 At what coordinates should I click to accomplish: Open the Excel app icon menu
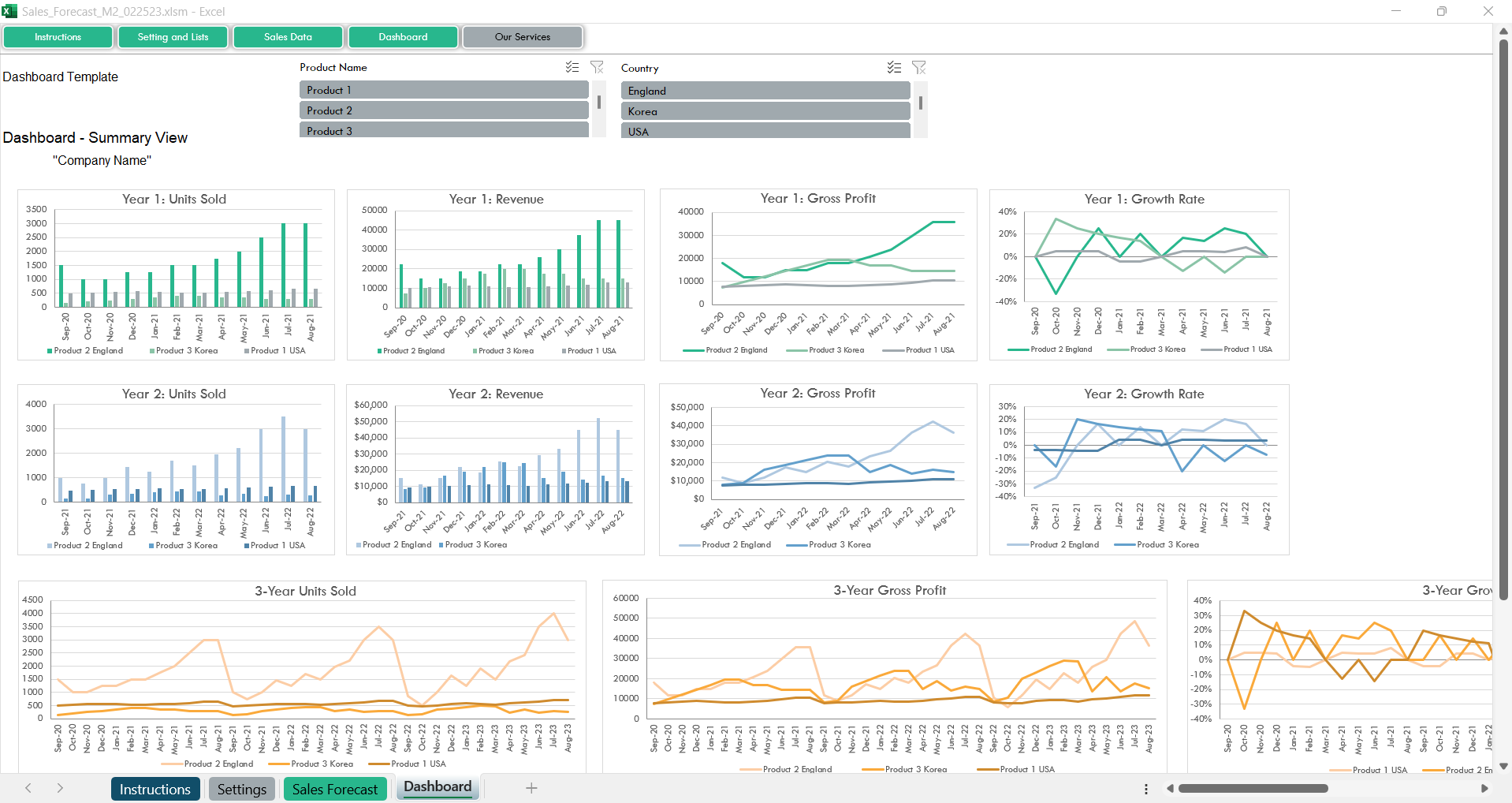coord(9,11)
